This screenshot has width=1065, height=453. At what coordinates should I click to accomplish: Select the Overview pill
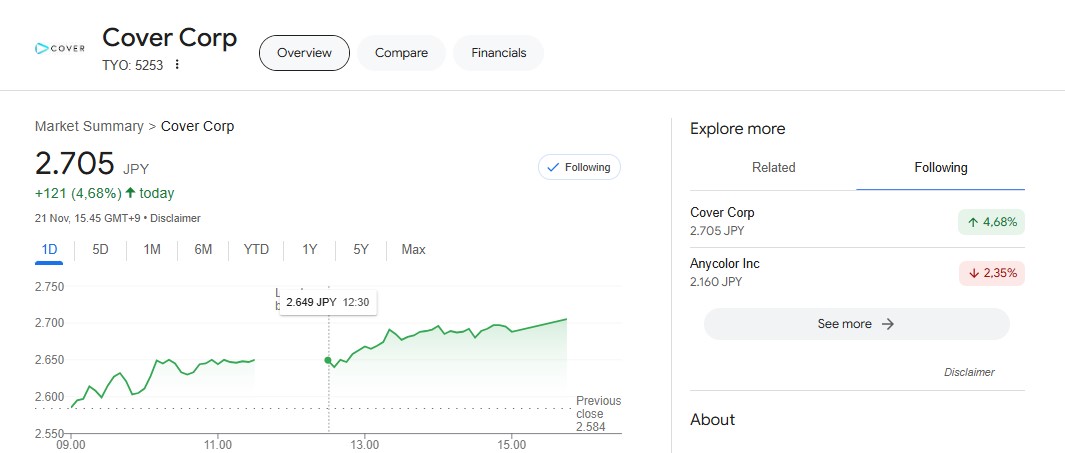[x=304, y=53]
